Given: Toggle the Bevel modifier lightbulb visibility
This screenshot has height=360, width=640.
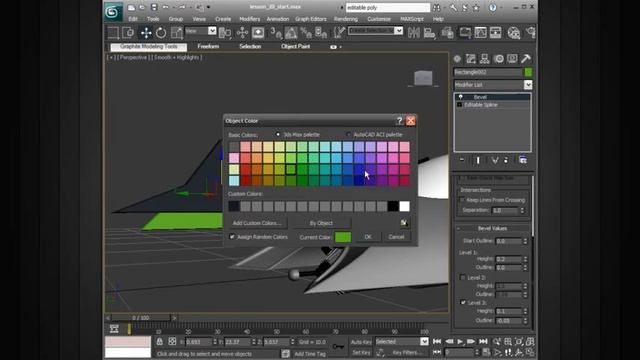Looking at the screenshot, I should (x=461, y=97).
